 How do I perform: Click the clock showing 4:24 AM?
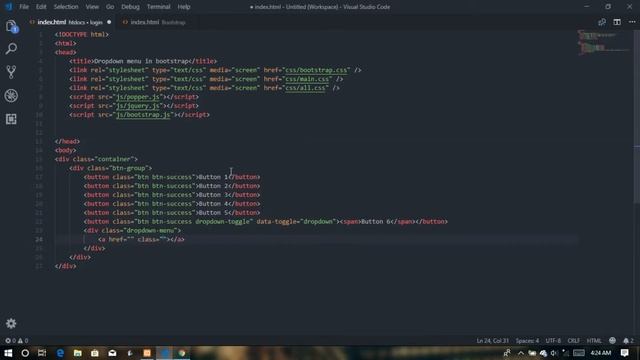[x=600, y=353]
